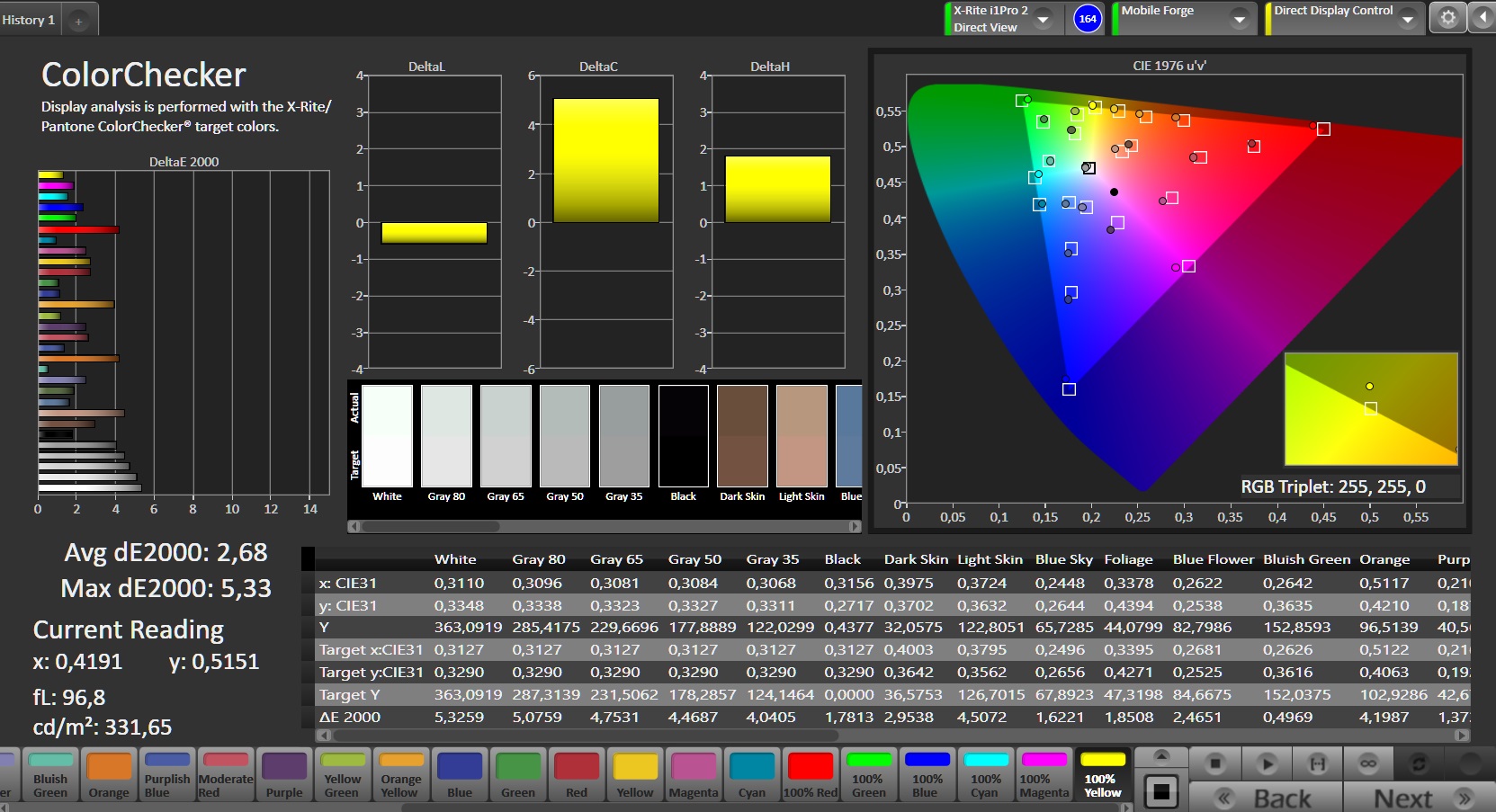The width and height of the screenshot is (1496, 812).
Task: Go to the Next page
Action: point(1420,798)
